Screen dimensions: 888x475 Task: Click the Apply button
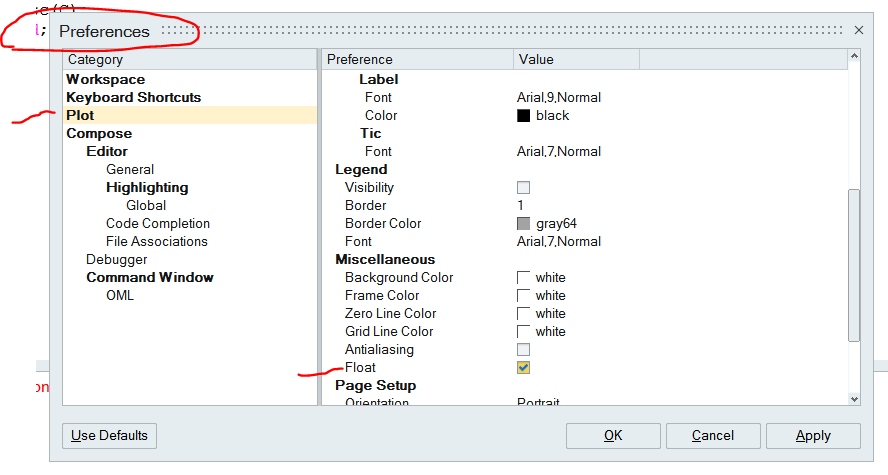813,436
